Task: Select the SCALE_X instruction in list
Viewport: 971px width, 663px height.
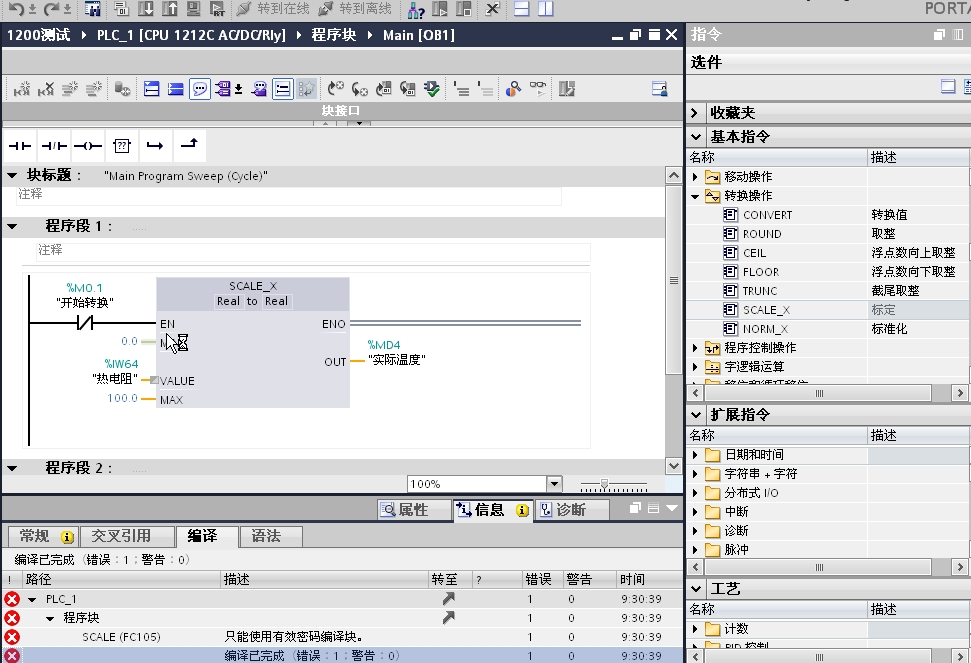Action: pos(766,310)
